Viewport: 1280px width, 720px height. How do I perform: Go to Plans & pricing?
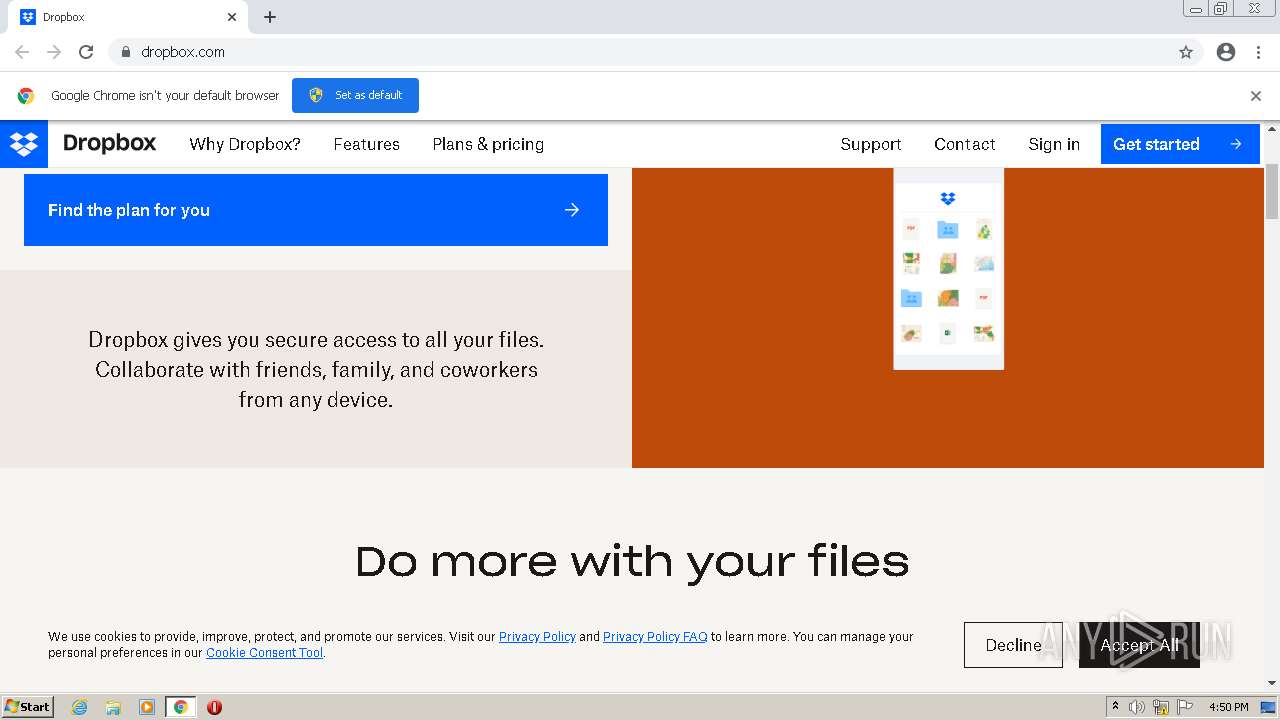click(488, 144)
